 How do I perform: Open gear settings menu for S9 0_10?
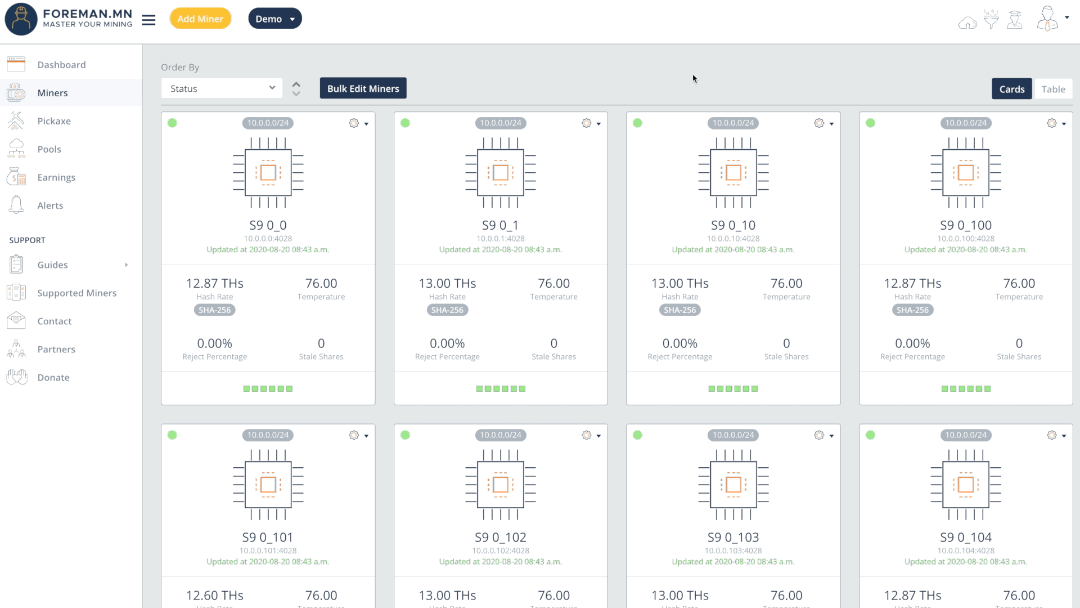pyautogui.click(x=824, y=123)
